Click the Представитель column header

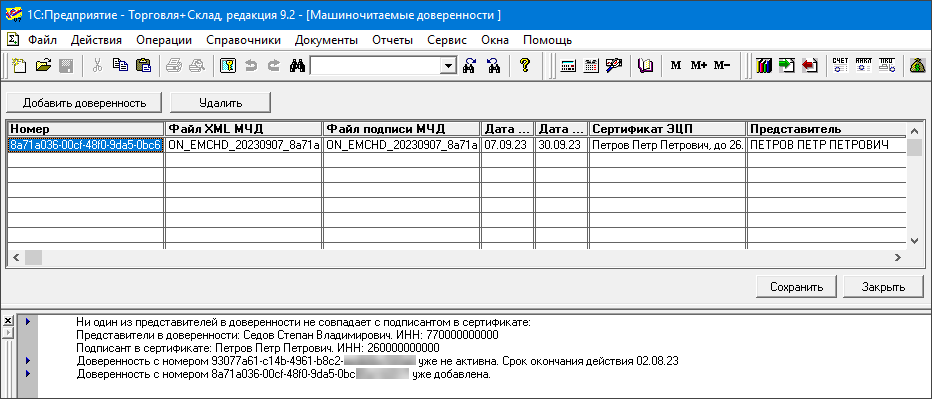pyautogui.click(x=826, y=129)
